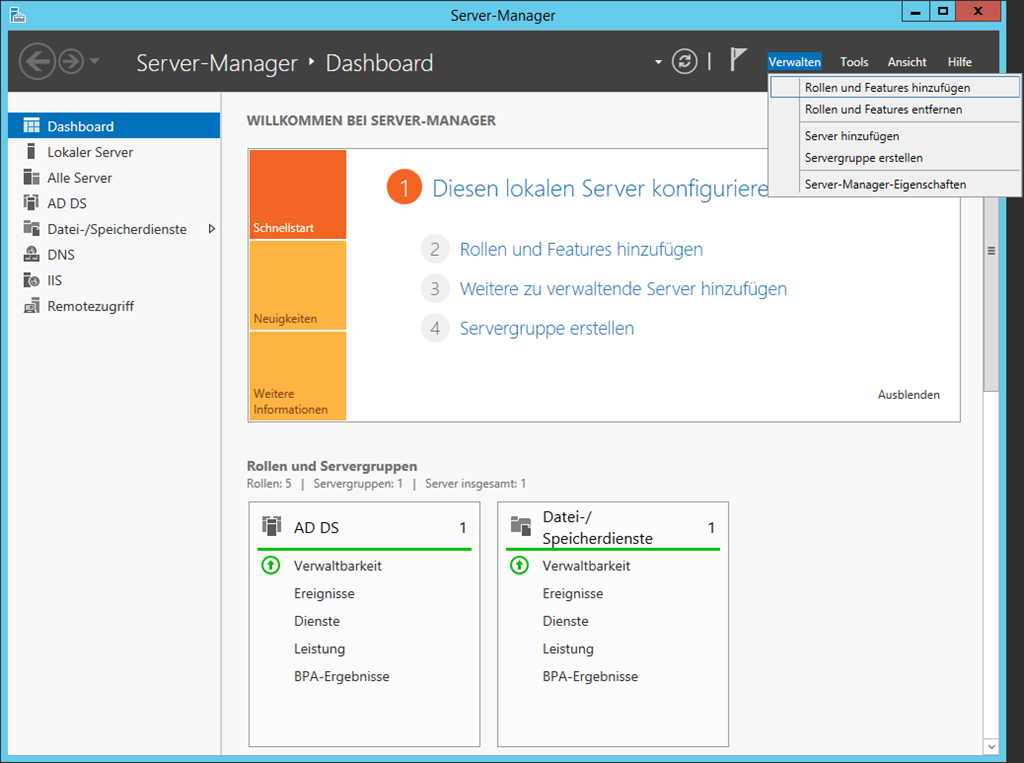Open Ereignisse in AD DS tile
The width and height of the screenshot is (1024, 763).
[x=324, y=593]
